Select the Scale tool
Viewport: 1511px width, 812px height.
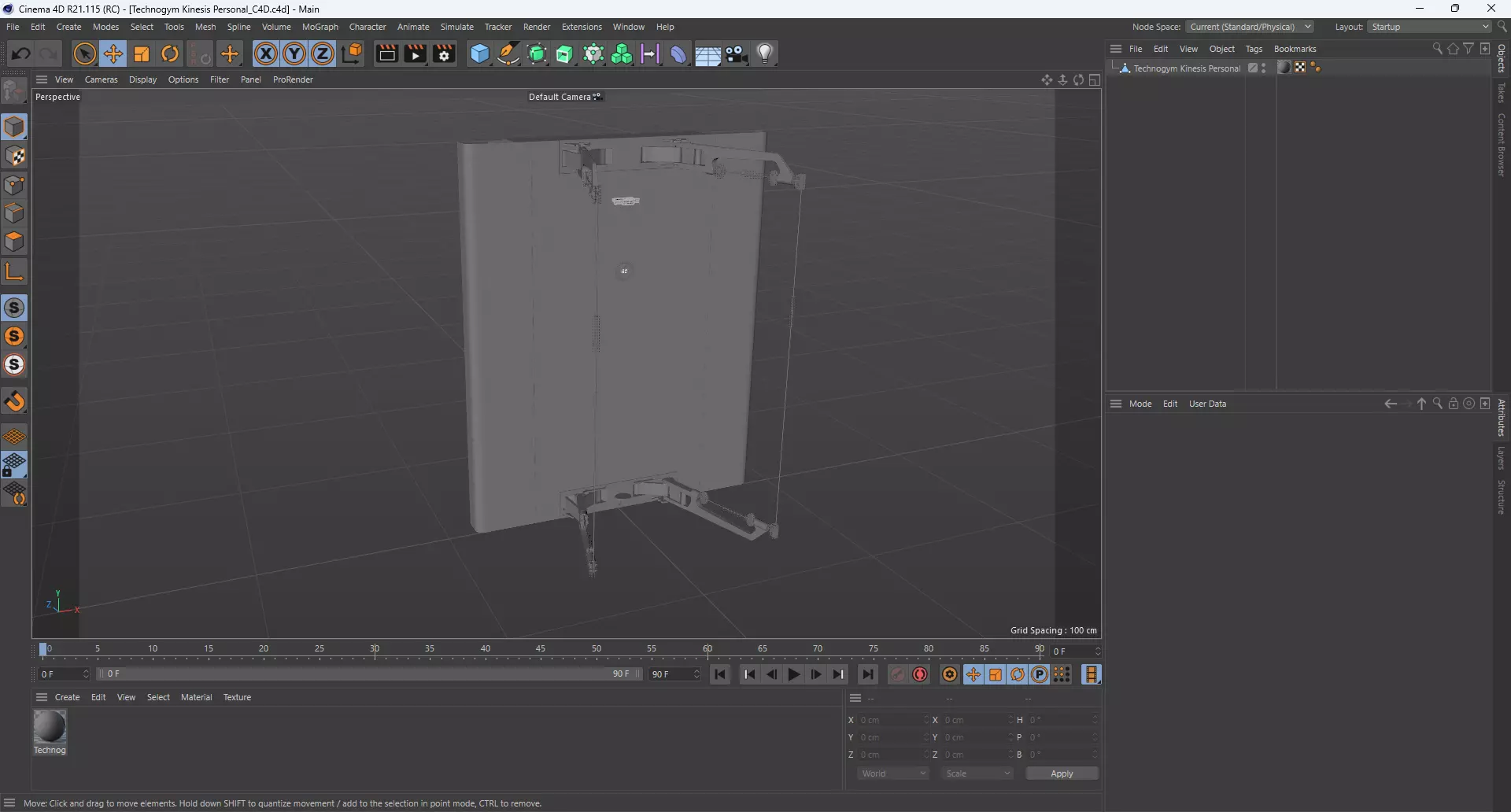(x=142, y=54)
